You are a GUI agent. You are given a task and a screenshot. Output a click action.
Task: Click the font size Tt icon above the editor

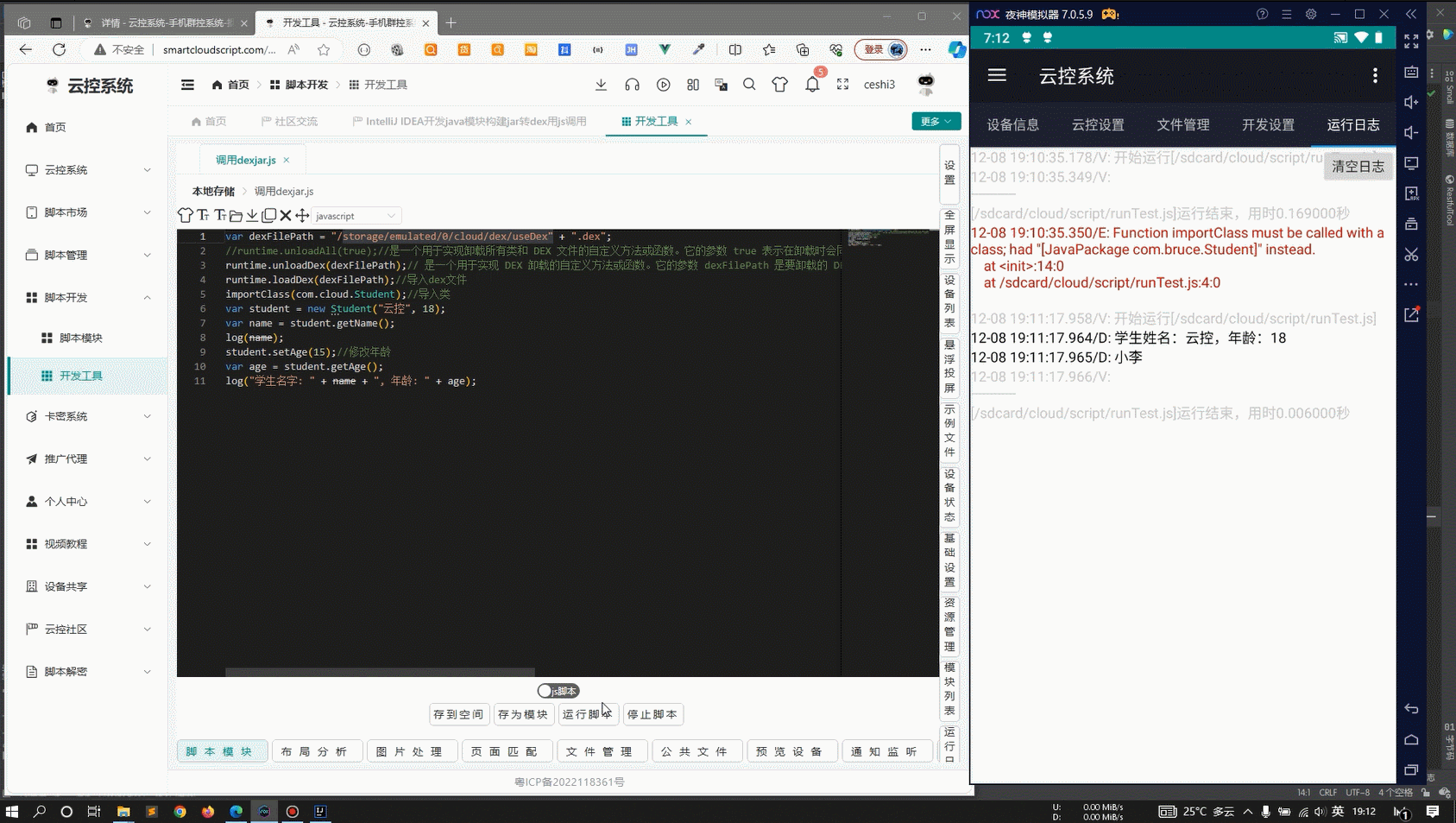click(203, 215)
